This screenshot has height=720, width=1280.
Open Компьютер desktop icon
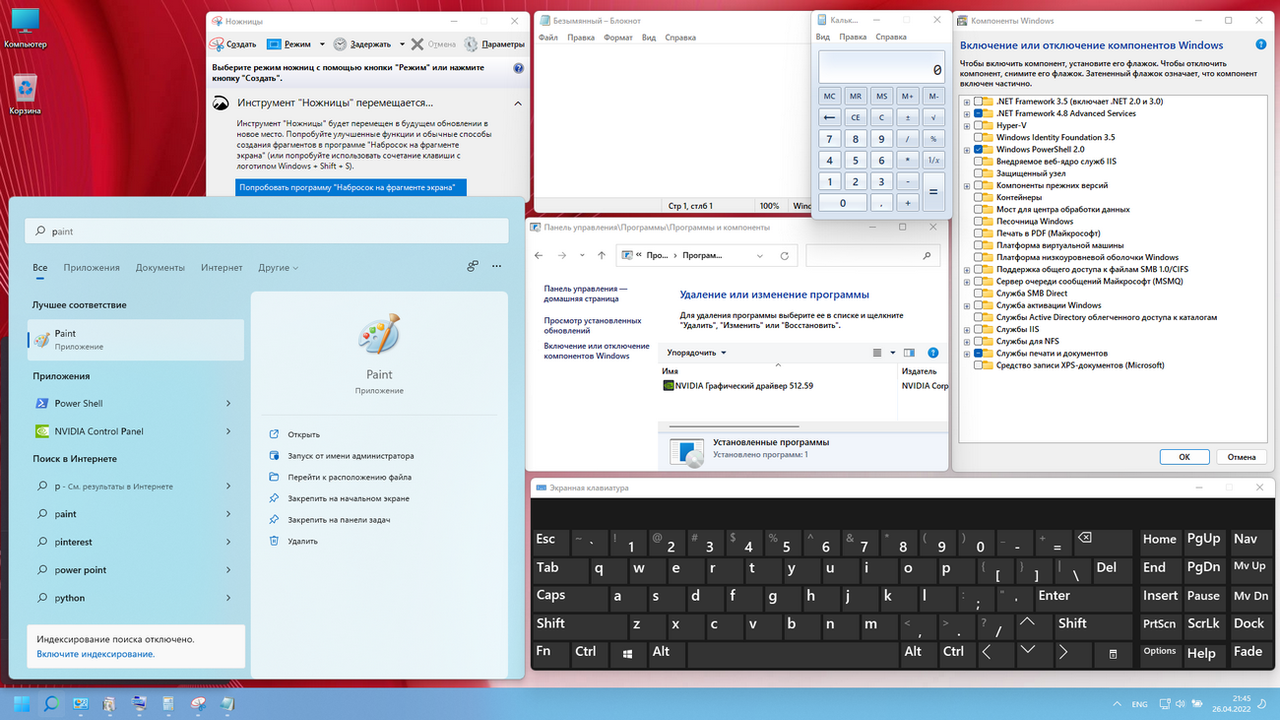point(25,28)
